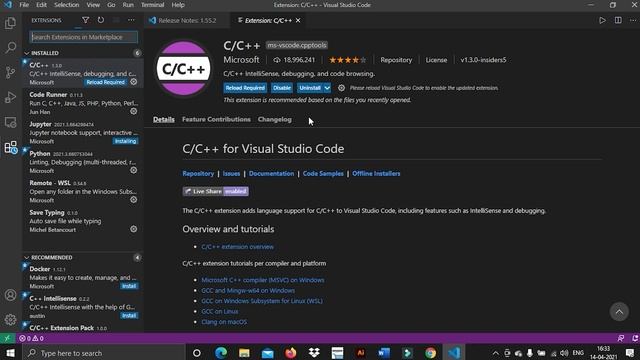Open manage gear for Save Typing
This screenshot has height=360, width=640.
click(x=133, y=229)
